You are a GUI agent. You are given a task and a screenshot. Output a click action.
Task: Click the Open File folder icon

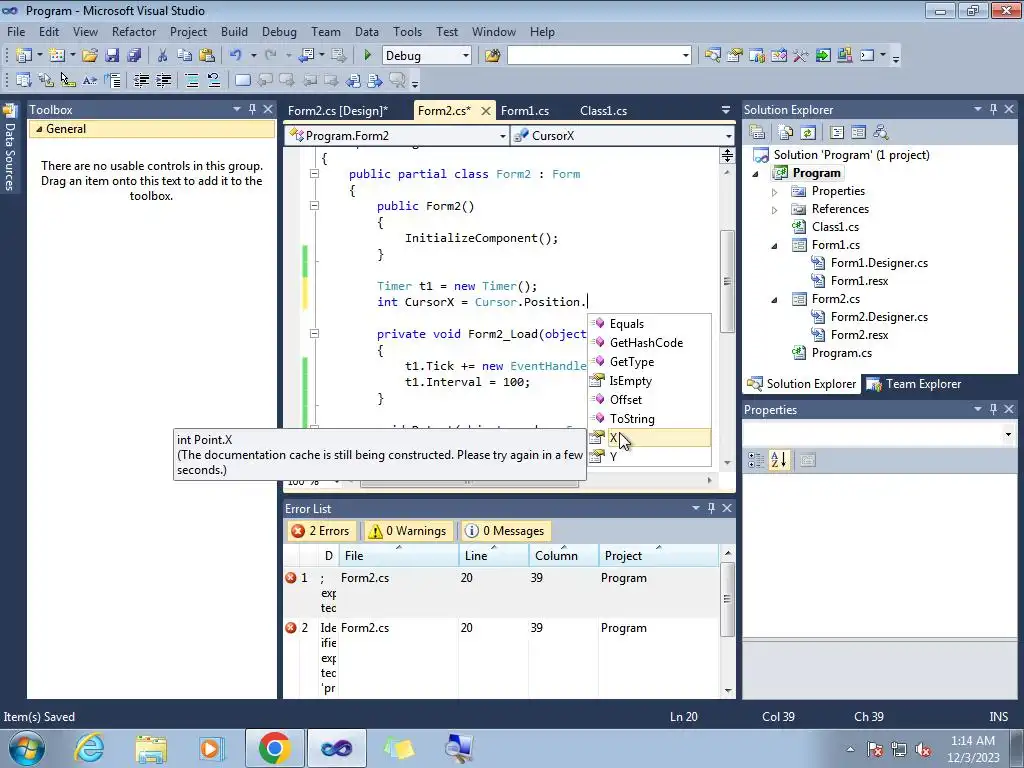(90, 56)
